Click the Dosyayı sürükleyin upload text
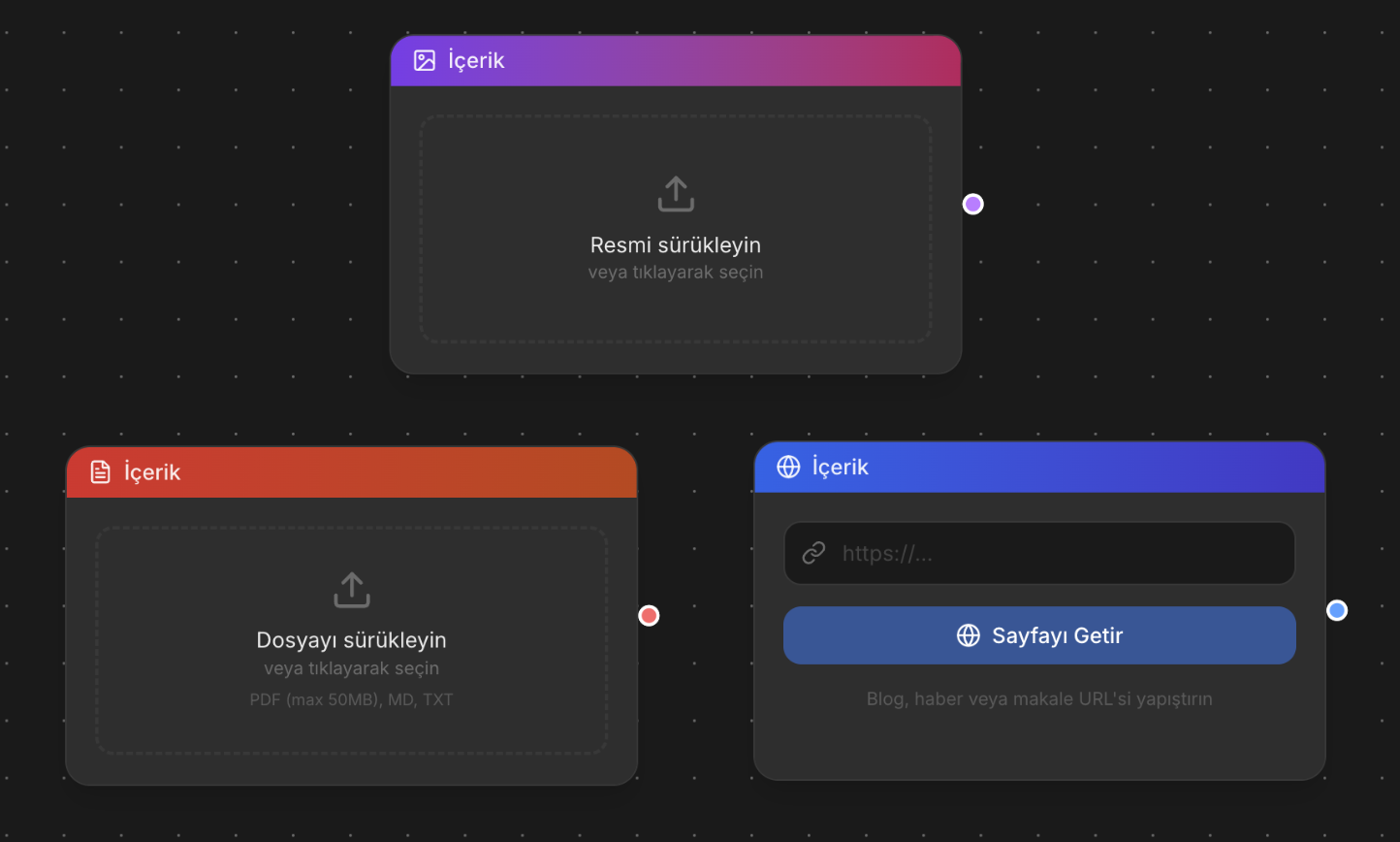The width and height of the screenshot is (1400, 842). tap(352, 640)
